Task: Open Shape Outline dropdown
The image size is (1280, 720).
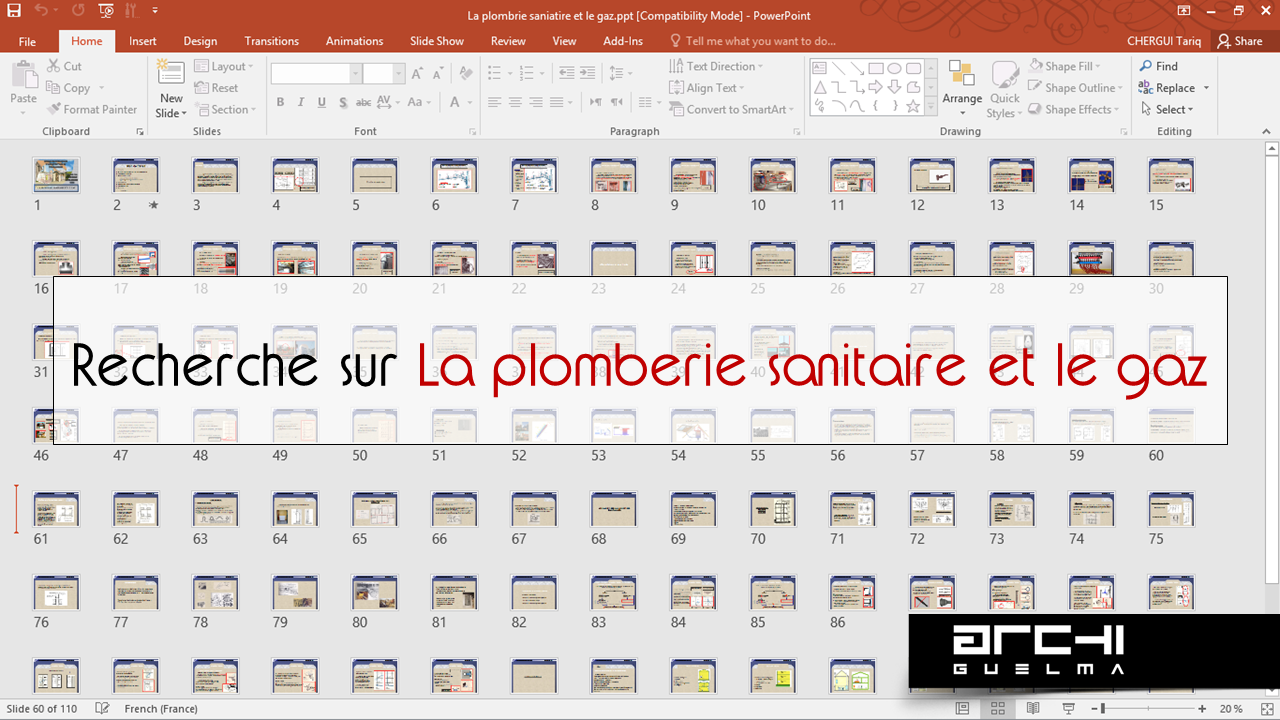Action: point(1075,88)
